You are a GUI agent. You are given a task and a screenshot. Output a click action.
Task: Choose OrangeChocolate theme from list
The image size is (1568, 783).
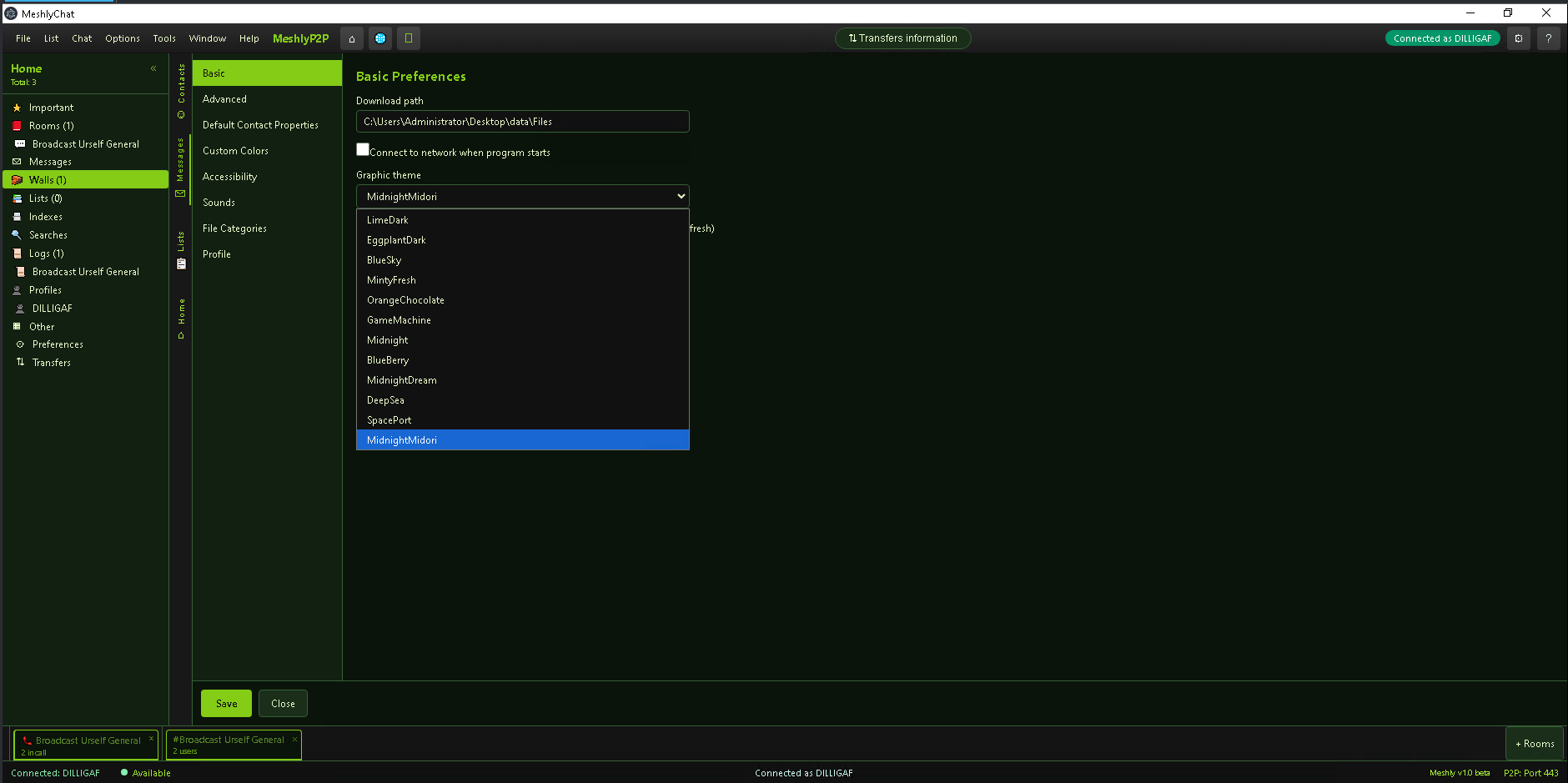pos(523,300)
